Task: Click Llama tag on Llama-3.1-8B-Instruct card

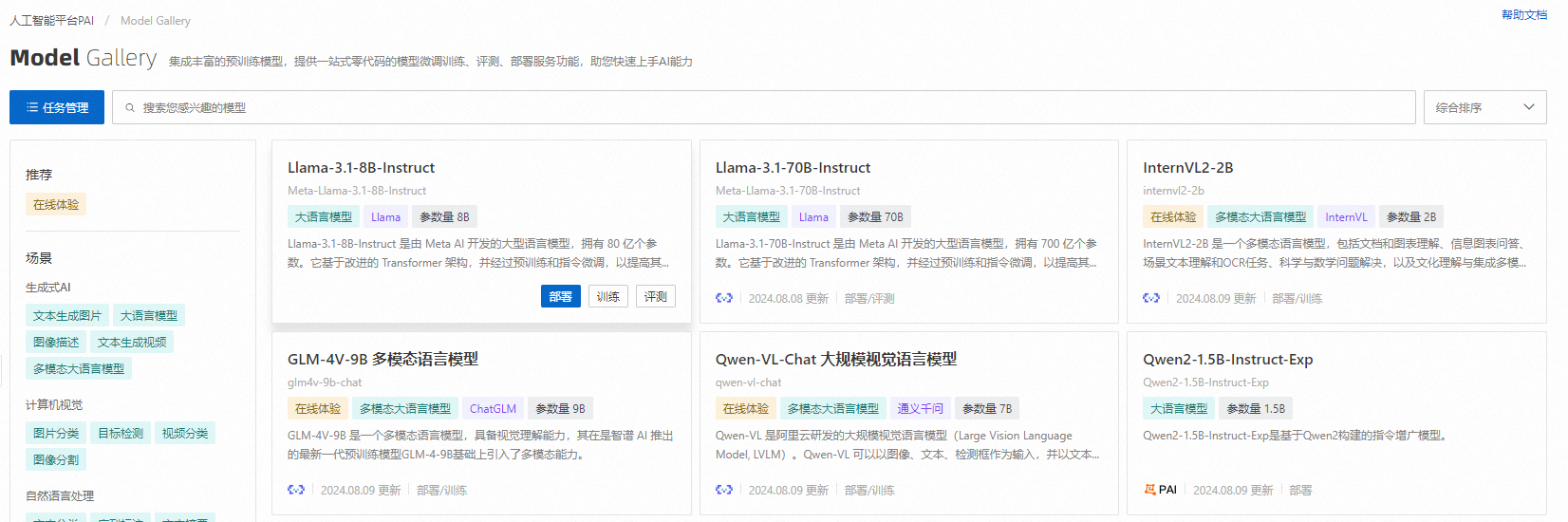Action: click(x=386, y=217)
